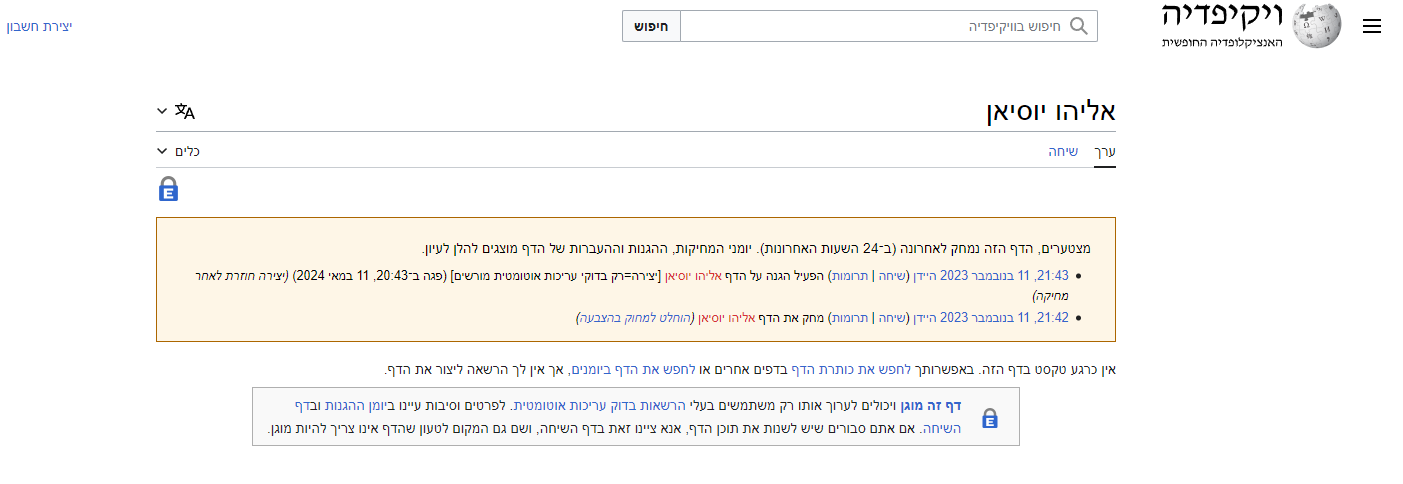Click the האנציקלופדיה החופשית tagline text

click(1222, 43)
